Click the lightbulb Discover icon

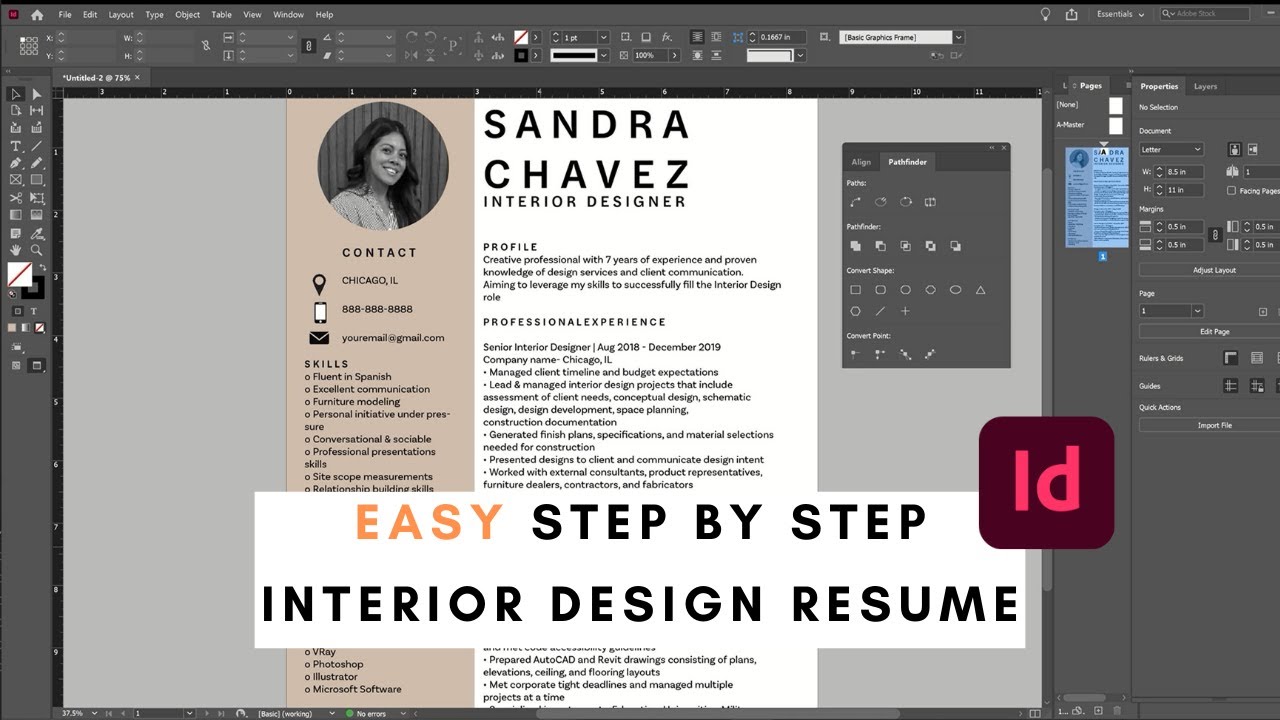point(1046,14)
